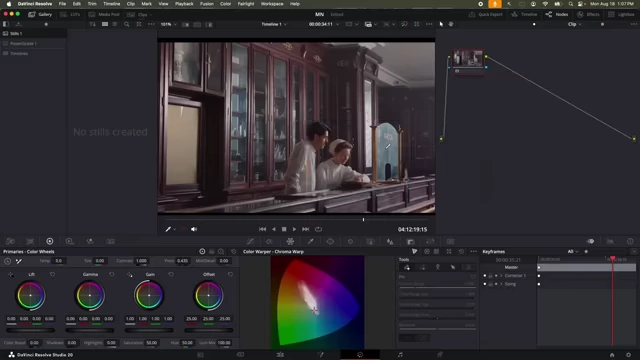Open the Key palette
640x360 pixels.
click(x=411, y=241)
